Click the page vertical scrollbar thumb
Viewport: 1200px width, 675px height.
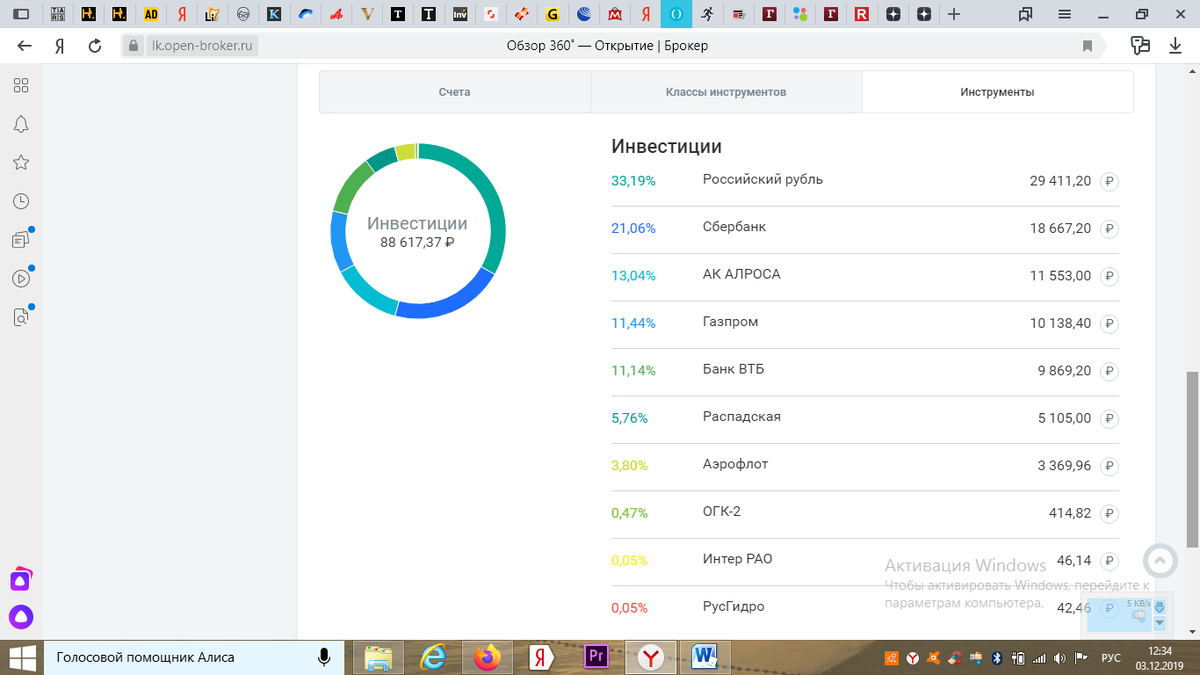tap(1191, 459)
